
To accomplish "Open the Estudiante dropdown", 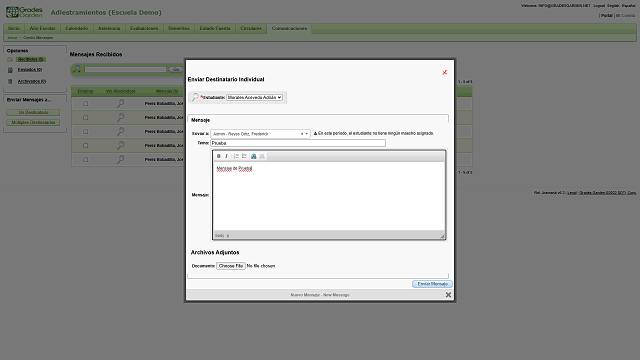I will click(x=254, y=98).
